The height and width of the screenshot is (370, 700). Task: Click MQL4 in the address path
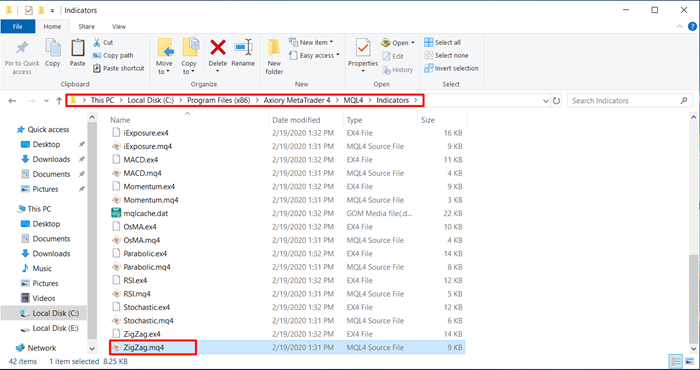pyautogui.click(x=353, y=100)
